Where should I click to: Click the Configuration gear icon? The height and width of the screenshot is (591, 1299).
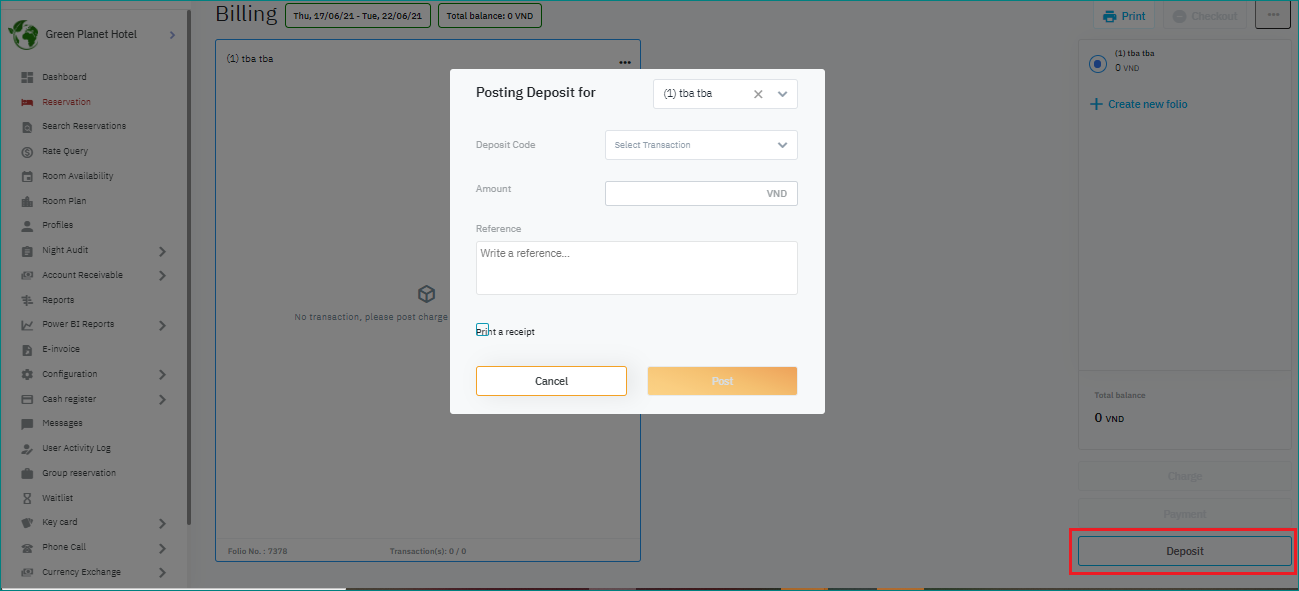27,374
